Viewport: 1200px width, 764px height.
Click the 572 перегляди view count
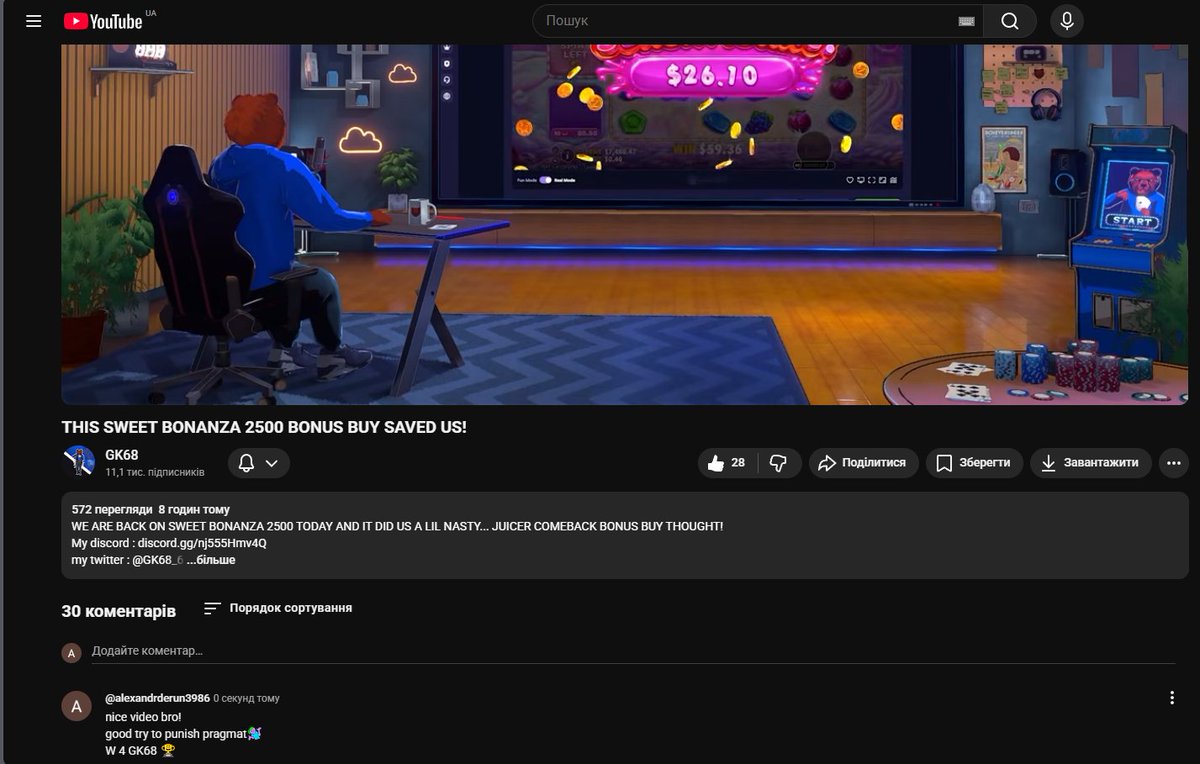click(x=112, y=509)
